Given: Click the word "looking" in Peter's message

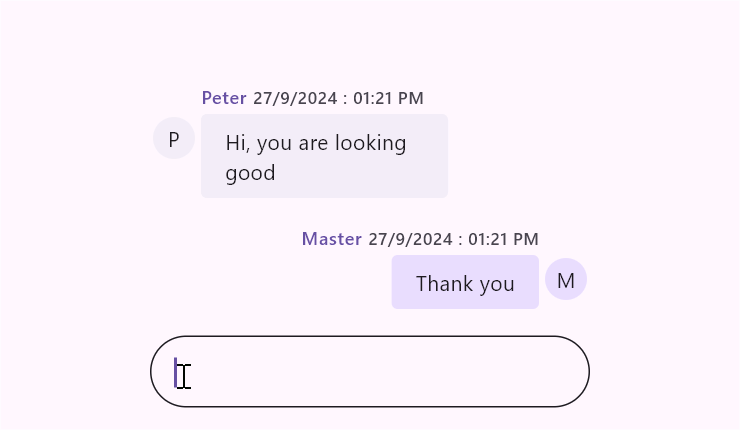Looking at the screenshot, I should click(371, 143).
